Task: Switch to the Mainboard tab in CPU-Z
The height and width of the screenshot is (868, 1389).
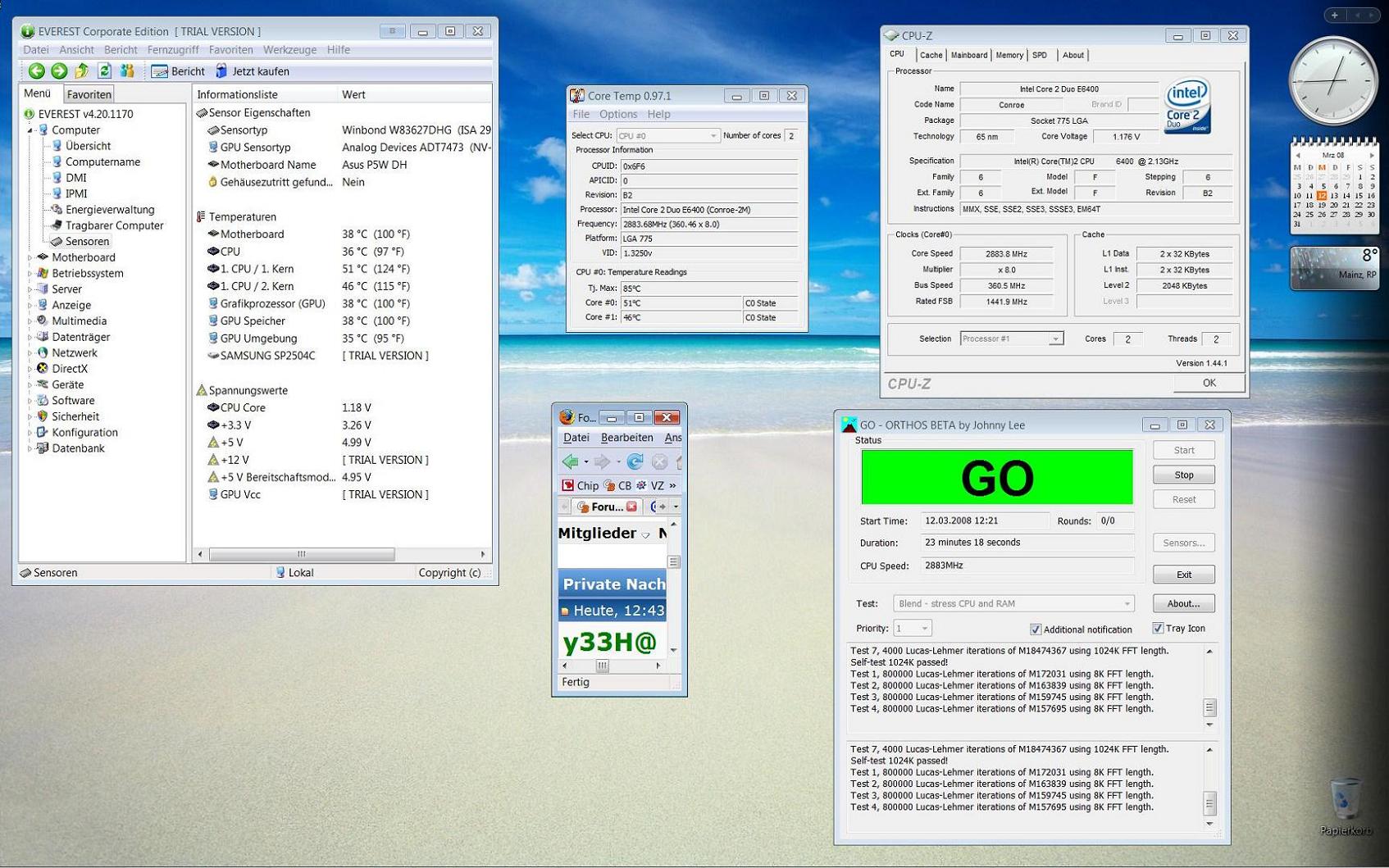Action: [968, 55]
